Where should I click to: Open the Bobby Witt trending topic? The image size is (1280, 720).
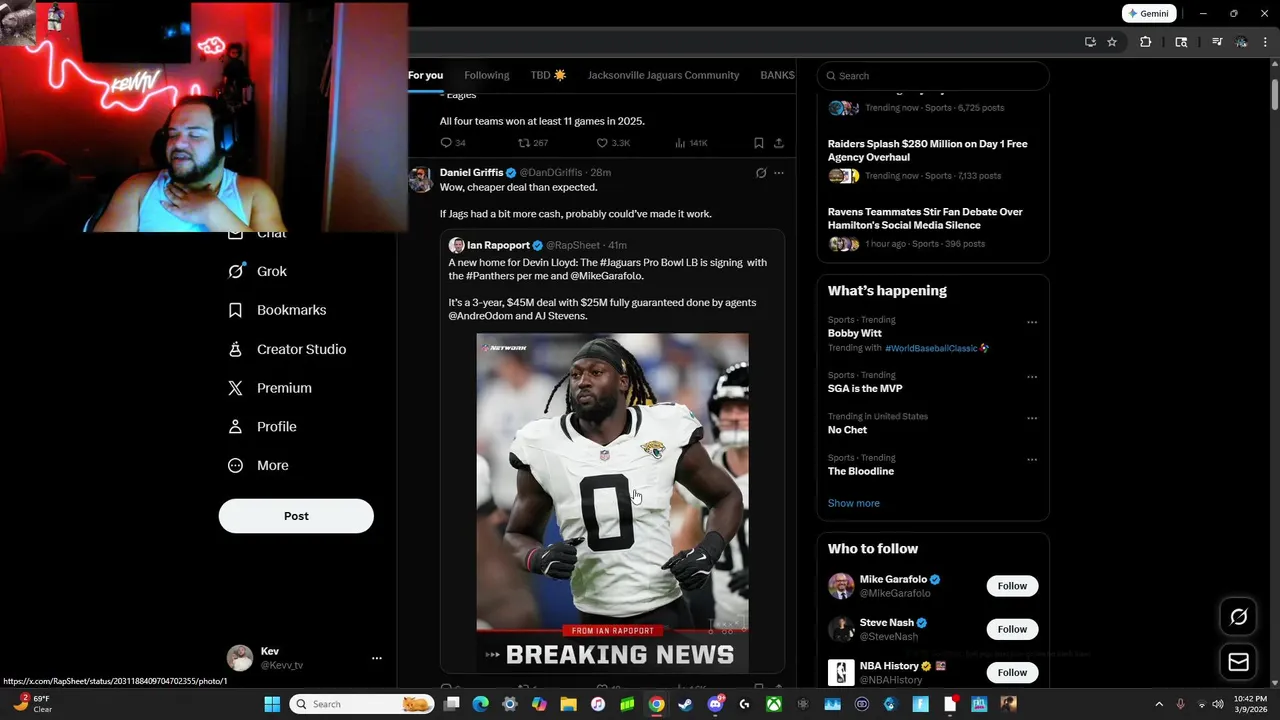tap(854, 333)
